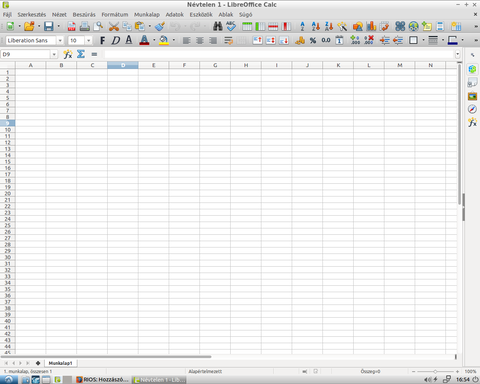Open the font size dropdown arrow
480x384 pixels.
(88, 40)
